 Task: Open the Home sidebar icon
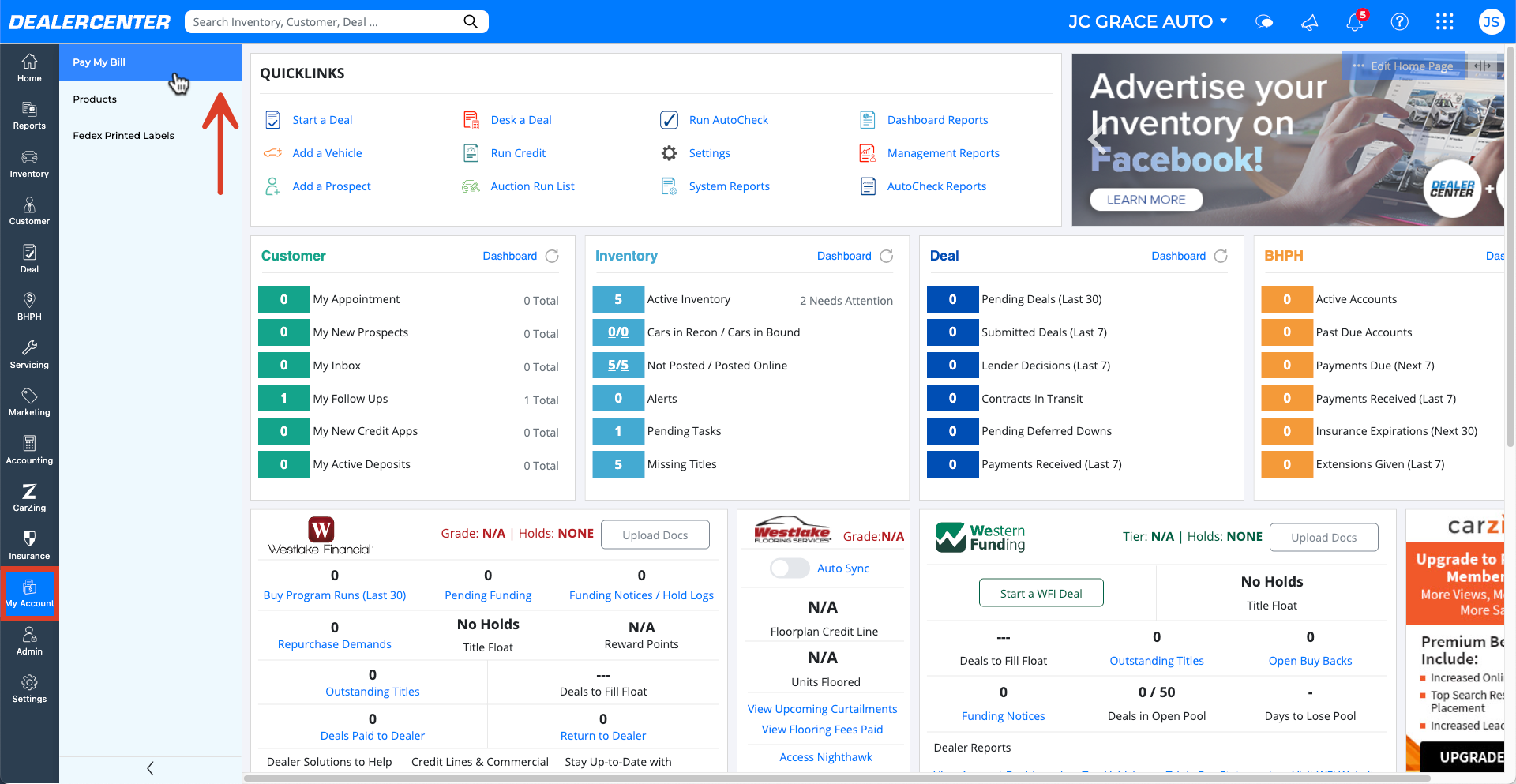pos(29,68)
